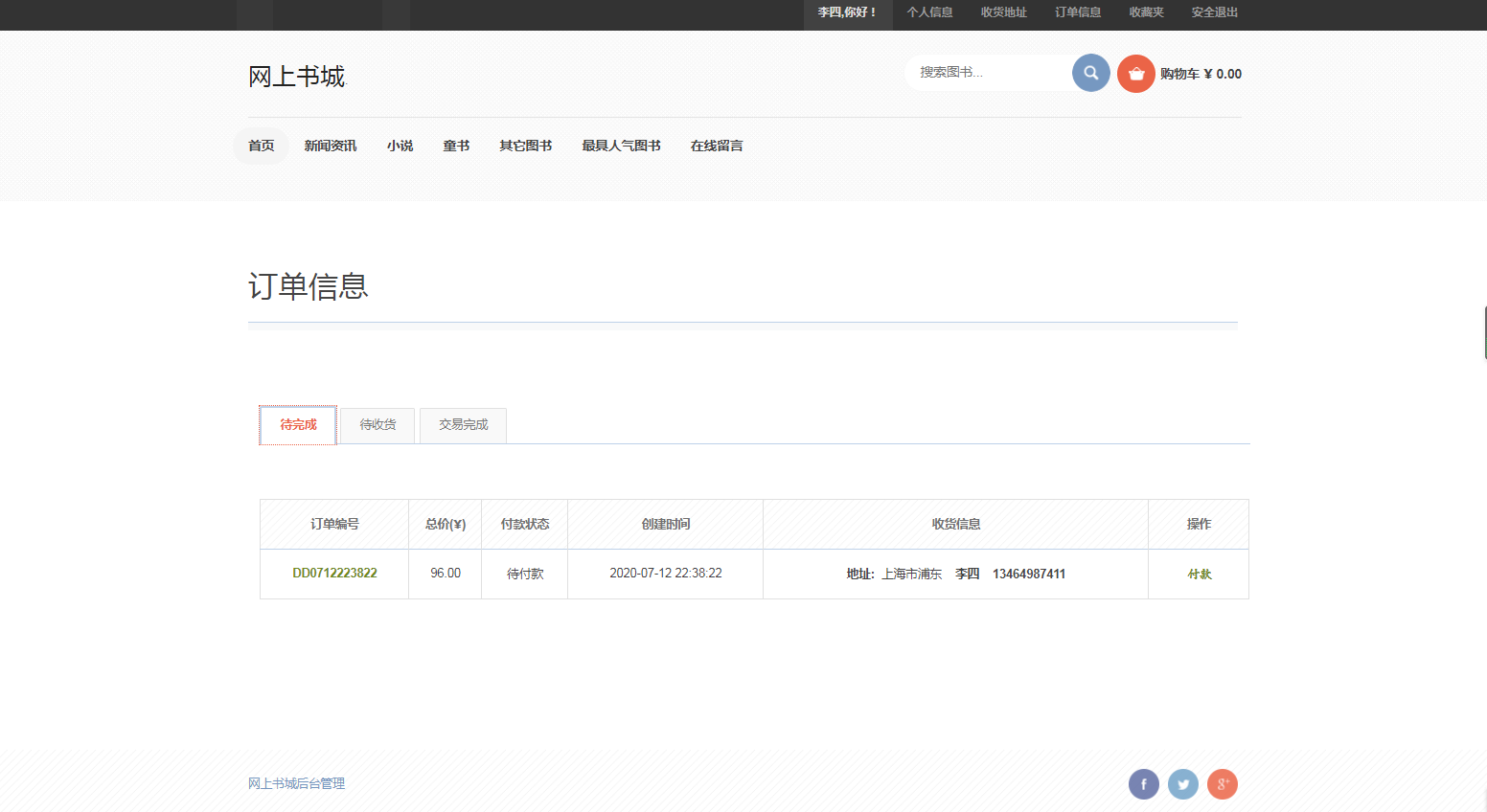The width and height of the screenshot is (1487, 812).
Task: Open the red shopping cart icon
Action: (x=1136, y=74)
